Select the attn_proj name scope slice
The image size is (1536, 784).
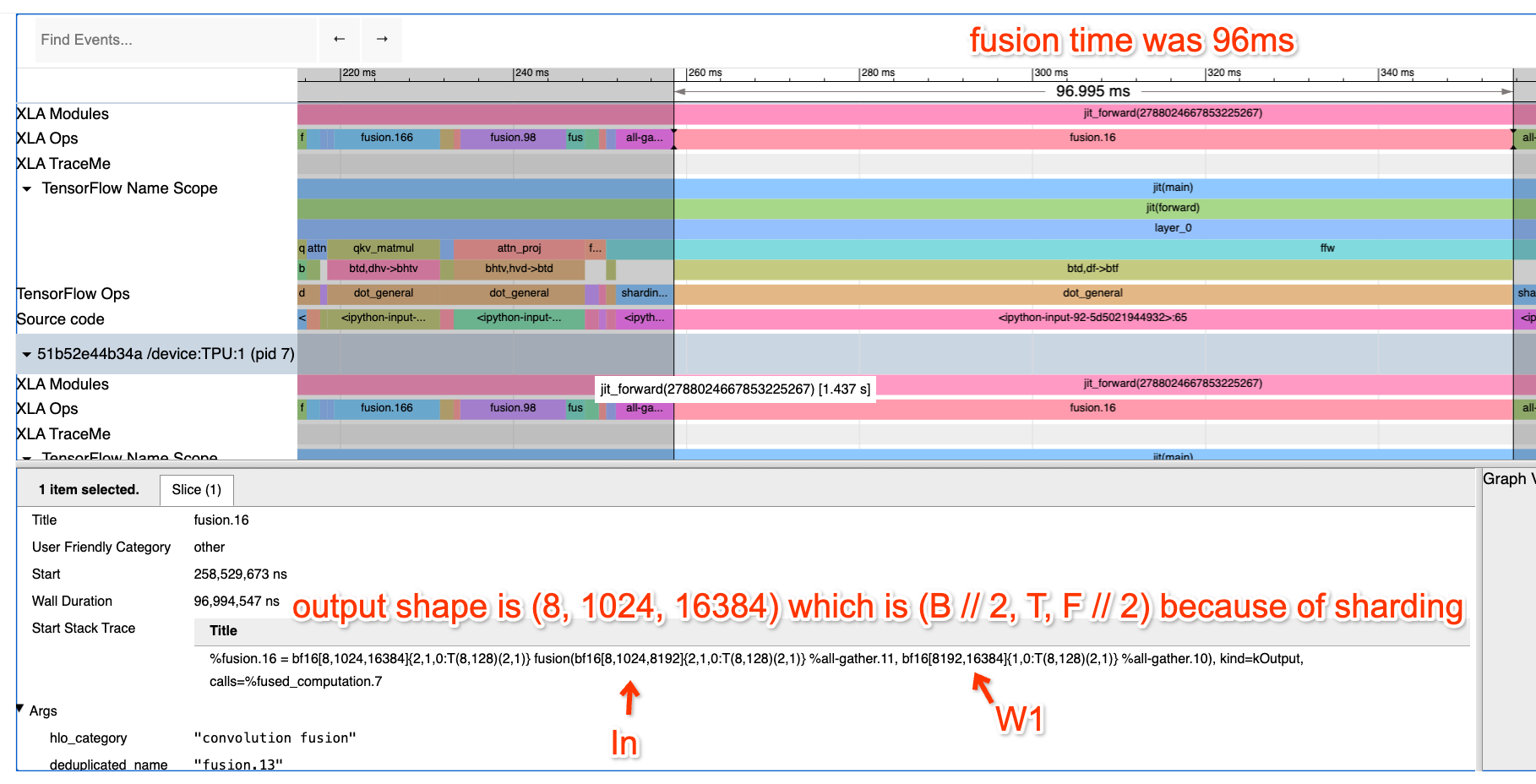[x=519, y=248]
